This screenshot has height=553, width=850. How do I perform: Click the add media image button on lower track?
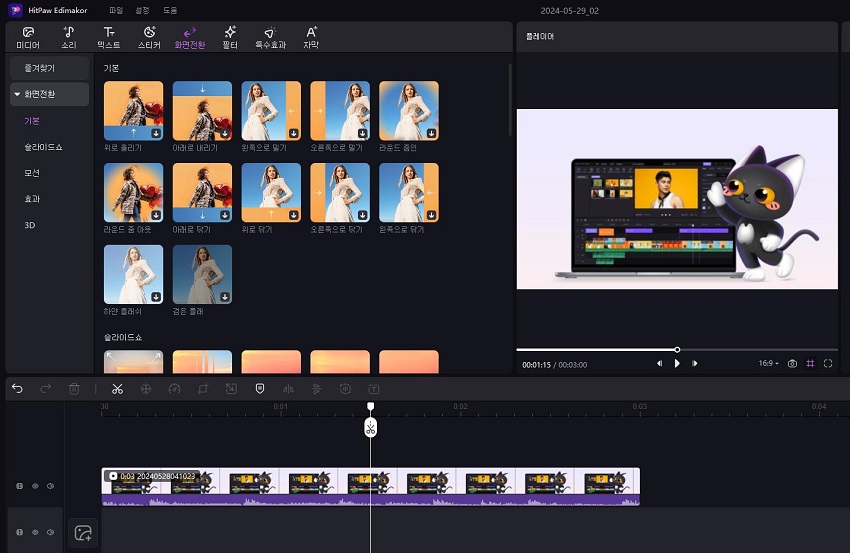click(83, 533)
